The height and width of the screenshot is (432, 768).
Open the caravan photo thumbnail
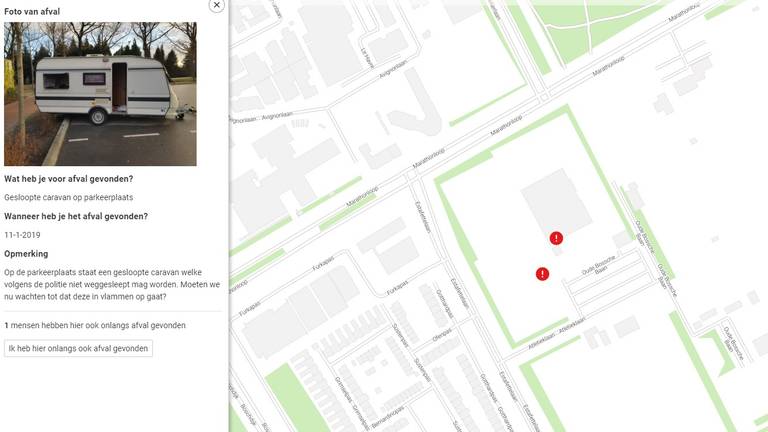[100, 94]
